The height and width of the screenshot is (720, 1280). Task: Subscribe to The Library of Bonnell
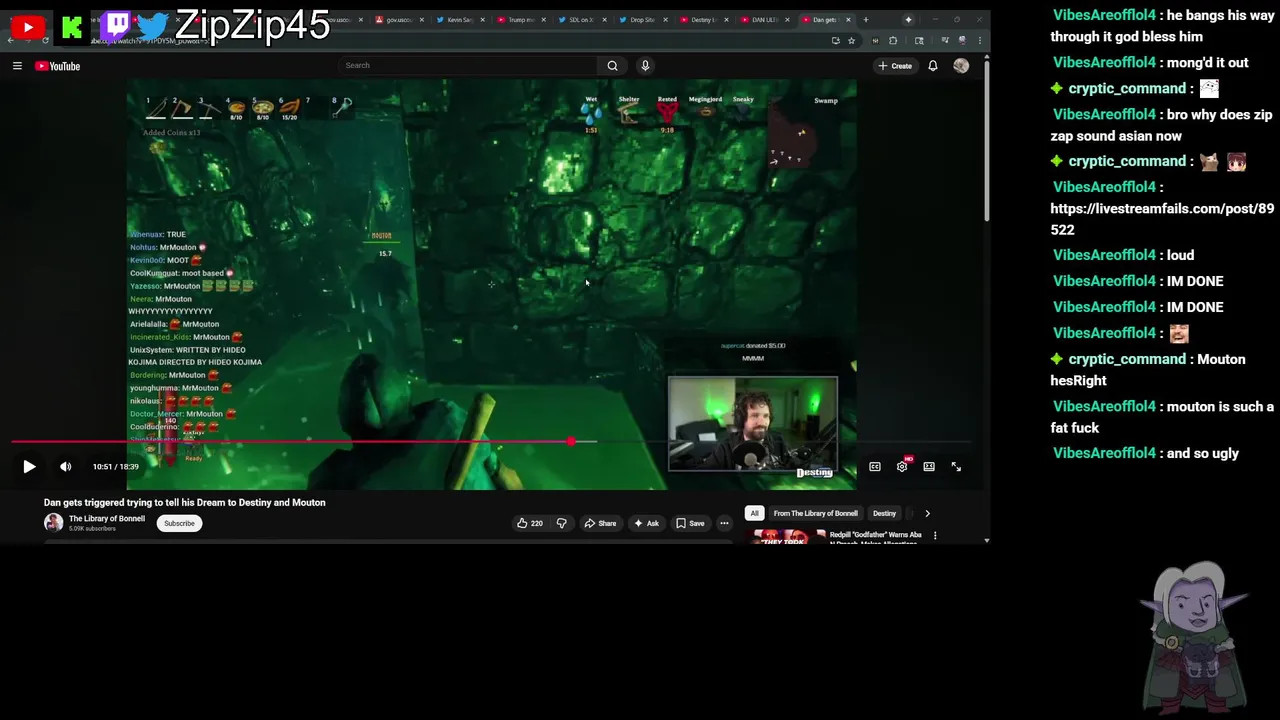179,523
